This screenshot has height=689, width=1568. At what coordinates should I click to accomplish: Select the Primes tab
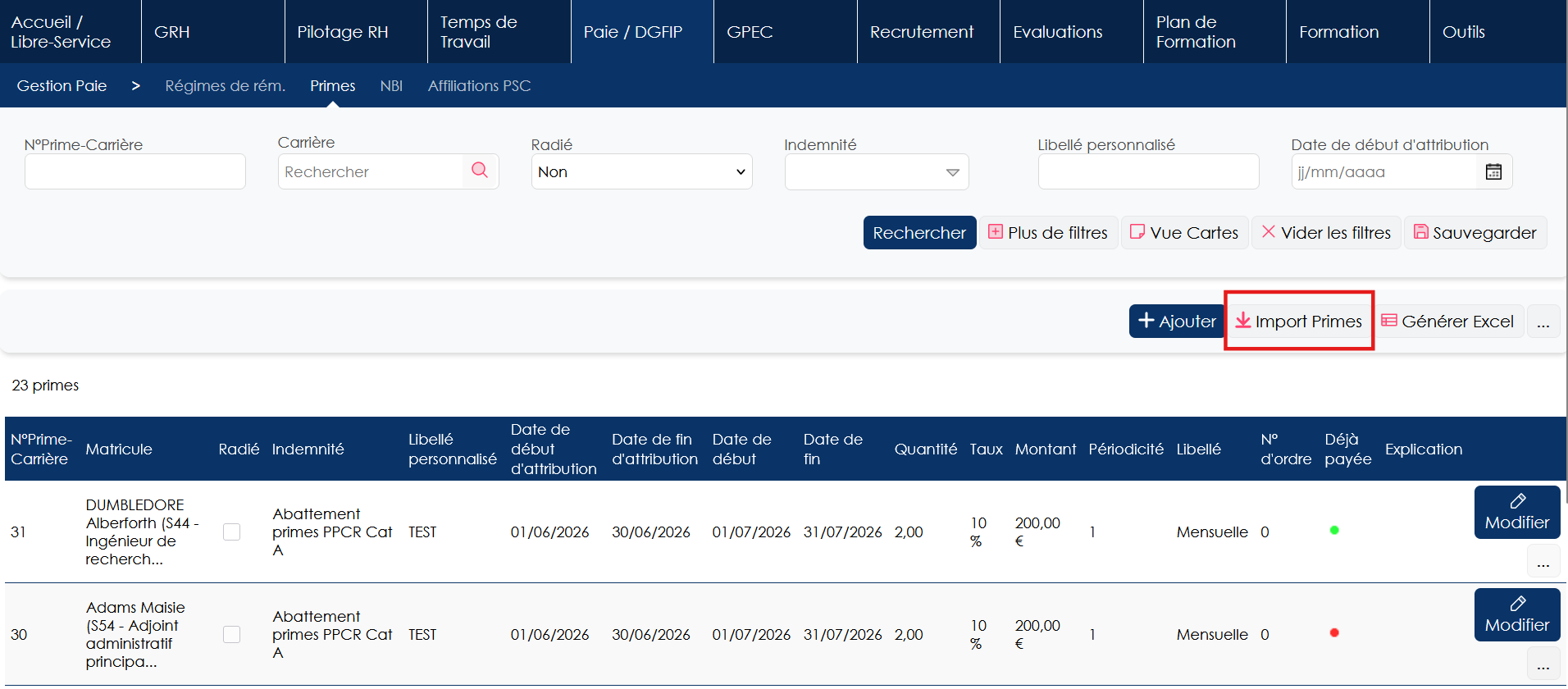tap(332, 85)
